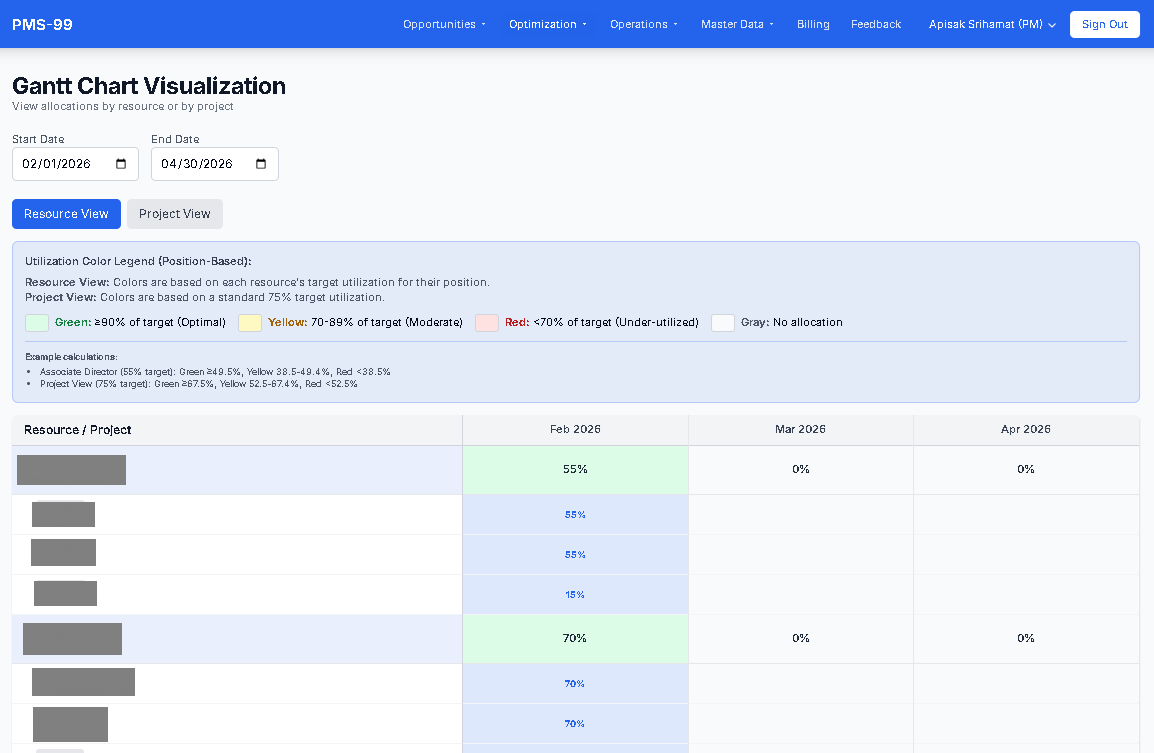Select the Resource View button

(x=66, y=213)
